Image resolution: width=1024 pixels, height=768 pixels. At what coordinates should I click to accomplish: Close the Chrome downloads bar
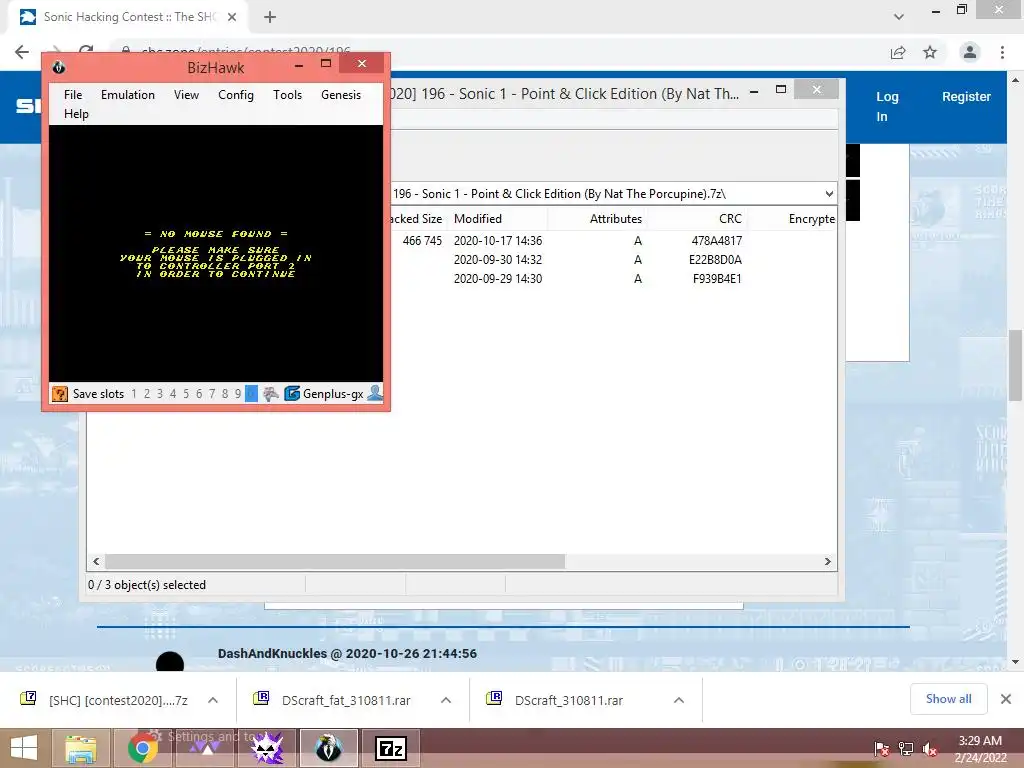tap(1006, 699)
